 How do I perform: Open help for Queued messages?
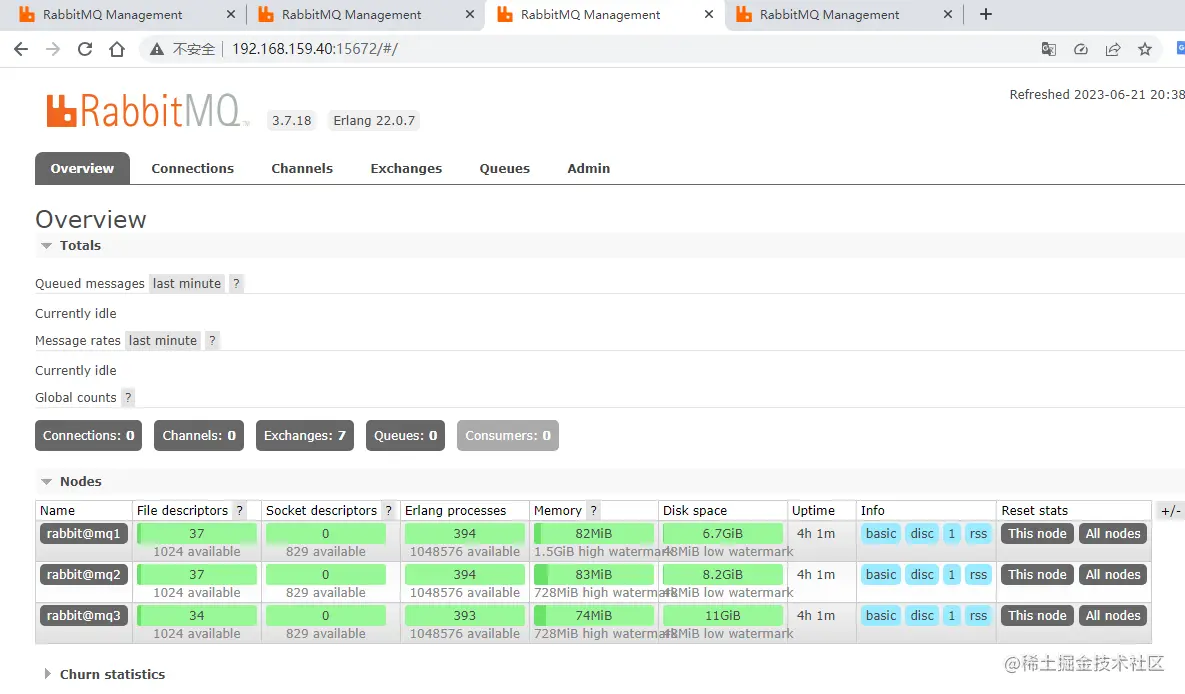(x=236, y=283)
